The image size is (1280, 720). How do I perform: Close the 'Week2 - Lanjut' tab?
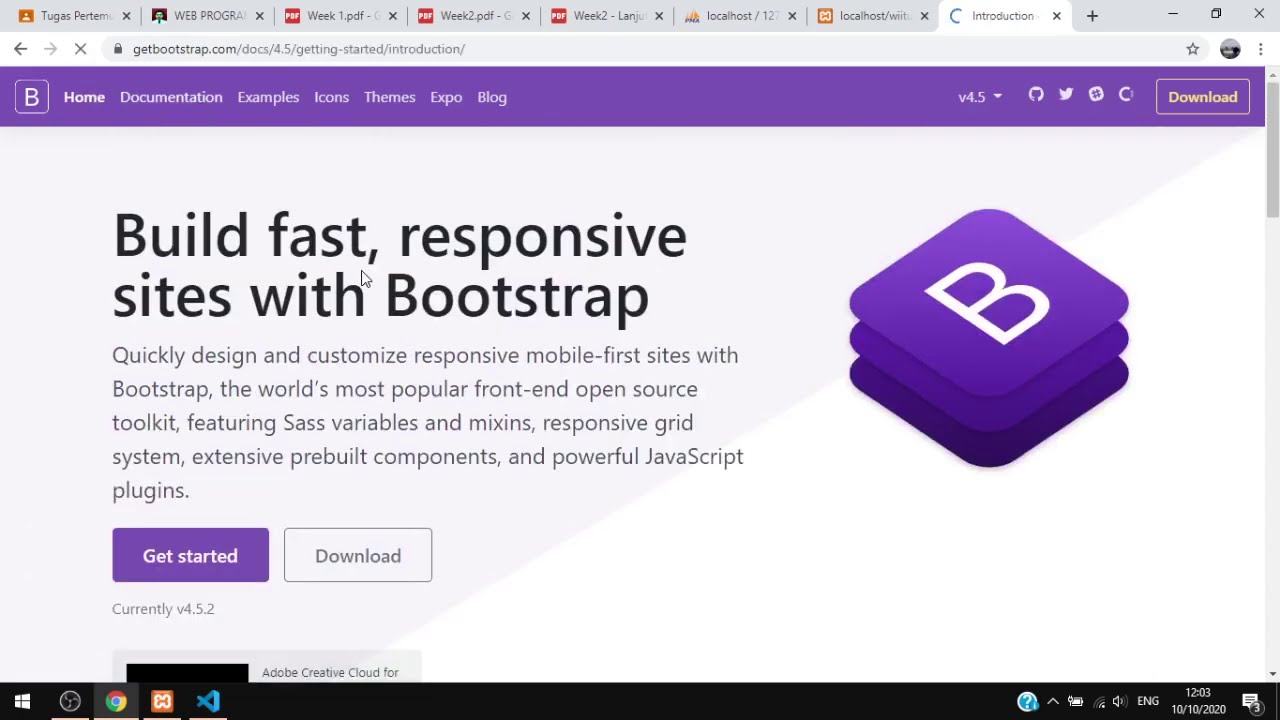tap(659, 16)
